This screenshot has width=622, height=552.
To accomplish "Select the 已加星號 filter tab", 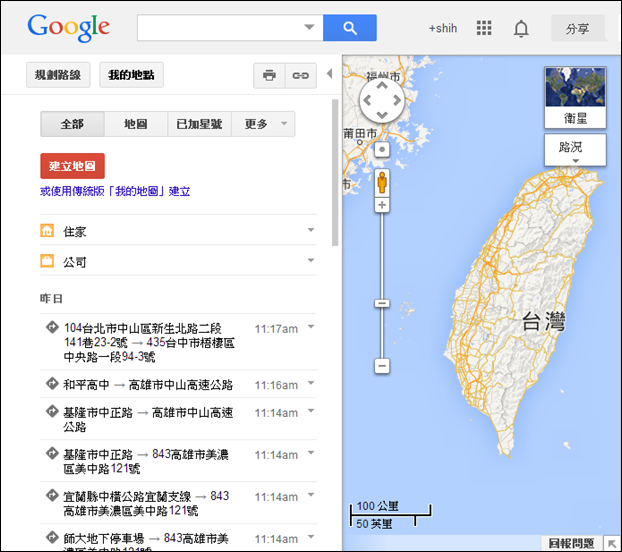I will coord(200,124).
